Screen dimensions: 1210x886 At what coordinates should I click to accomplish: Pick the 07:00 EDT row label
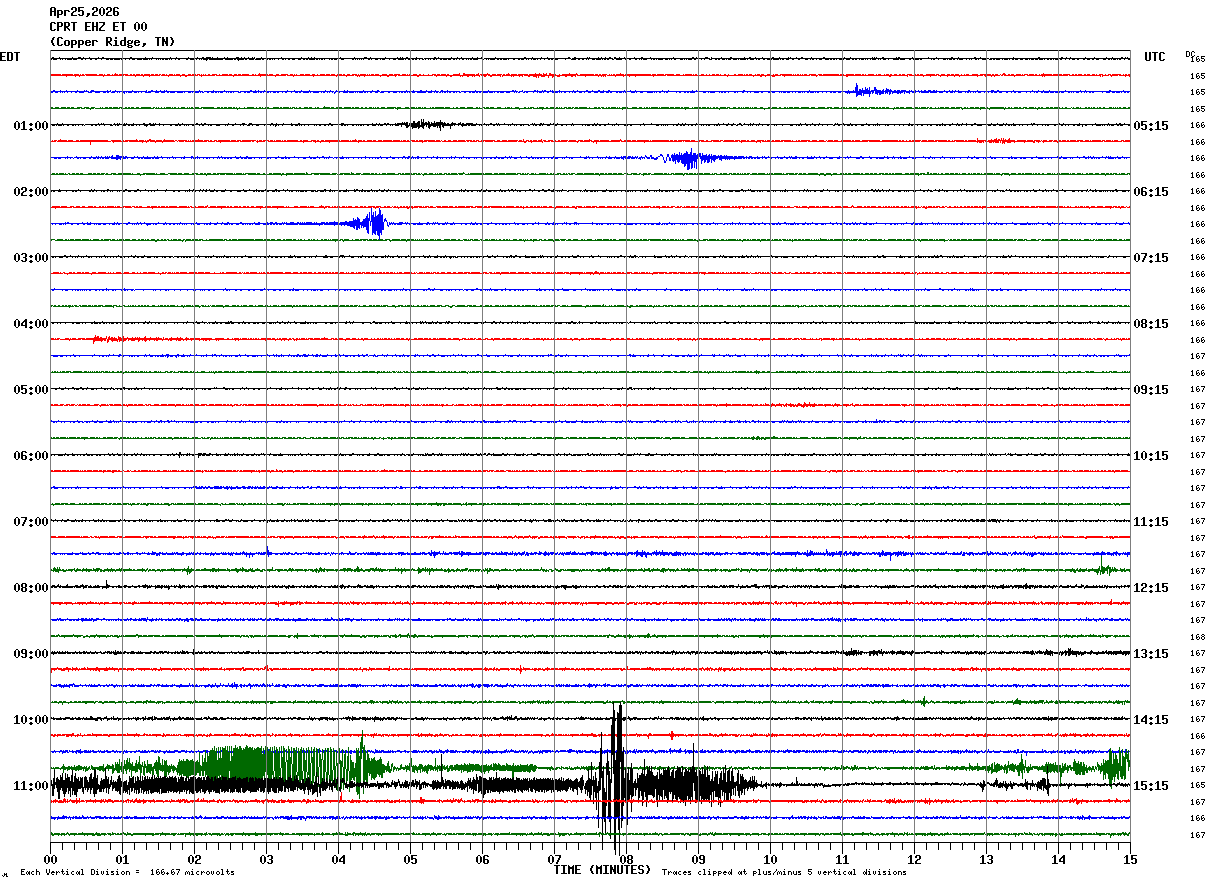[30, 522]
